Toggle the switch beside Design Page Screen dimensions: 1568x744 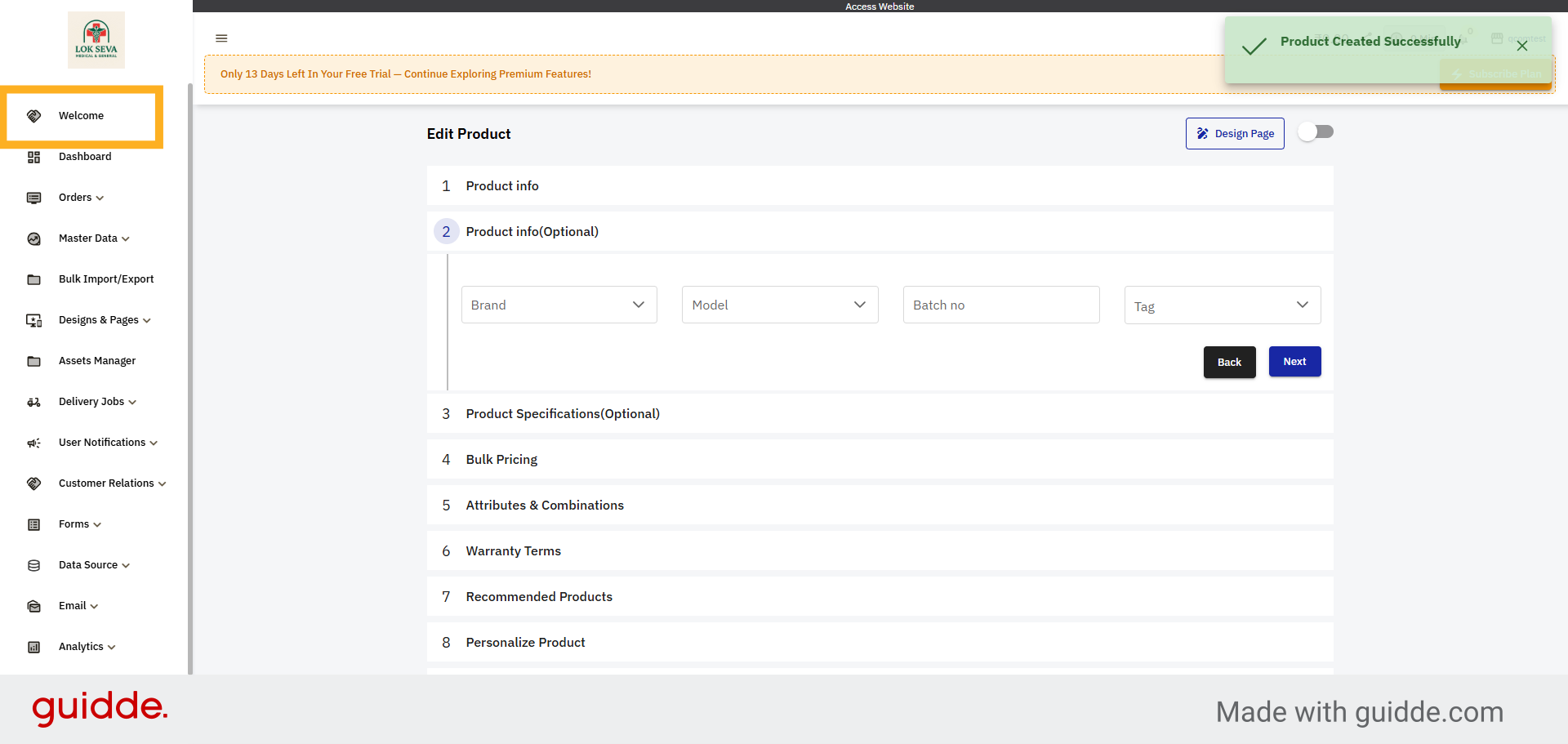pyautogui.click(x=1316, y=132)
